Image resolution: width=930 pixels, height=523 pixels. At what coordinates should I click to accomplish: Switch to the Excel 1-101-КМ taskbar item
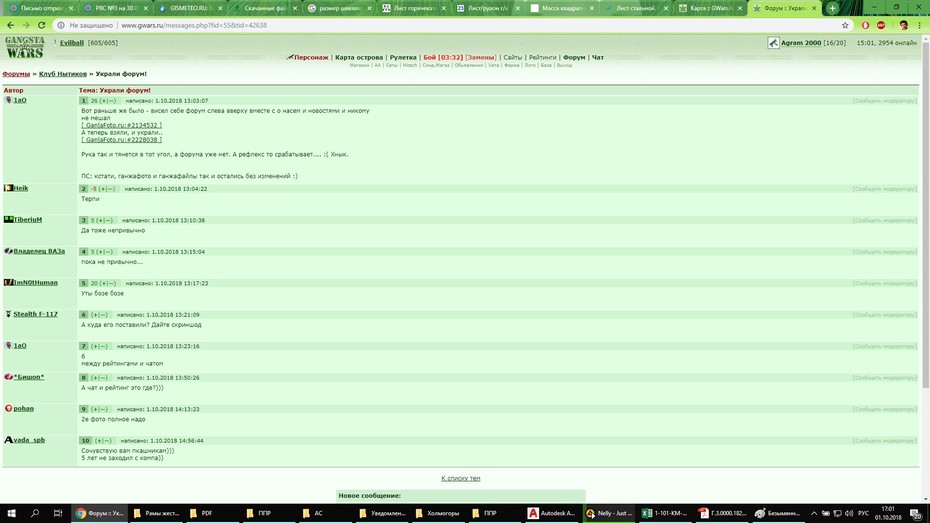(x=665, y=513)
